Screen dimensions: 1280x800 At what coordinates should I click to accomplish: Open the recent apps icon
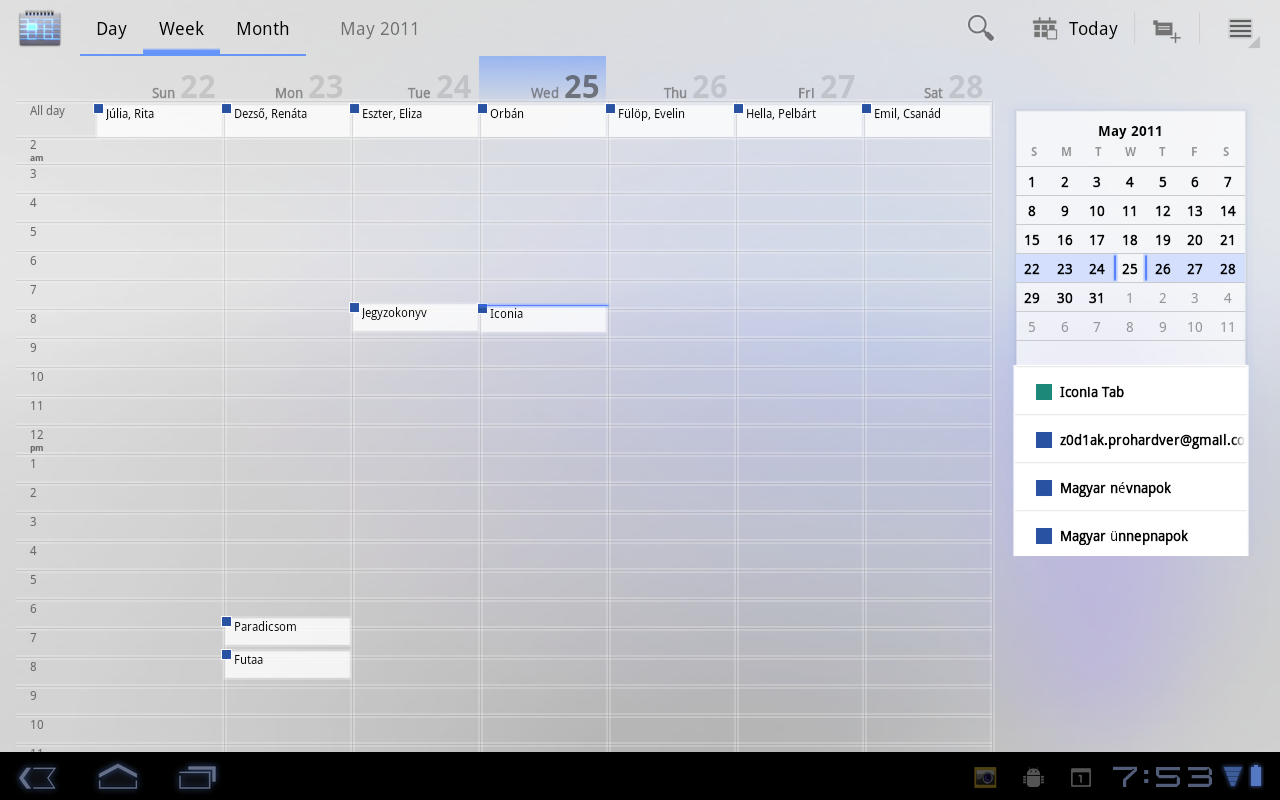[197, 776]
